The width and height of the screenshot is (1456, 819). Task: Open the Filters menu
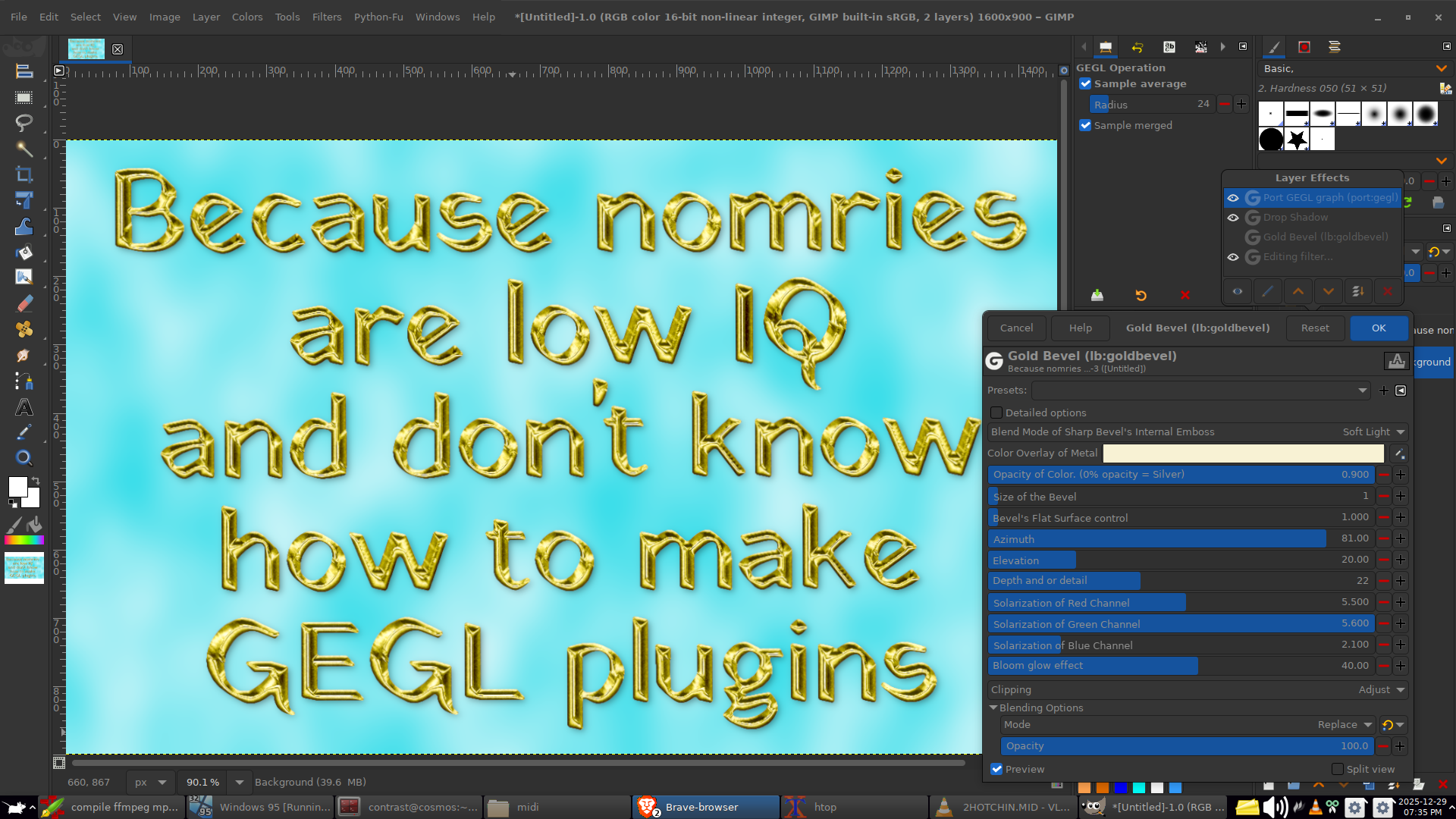coord(326,17)
